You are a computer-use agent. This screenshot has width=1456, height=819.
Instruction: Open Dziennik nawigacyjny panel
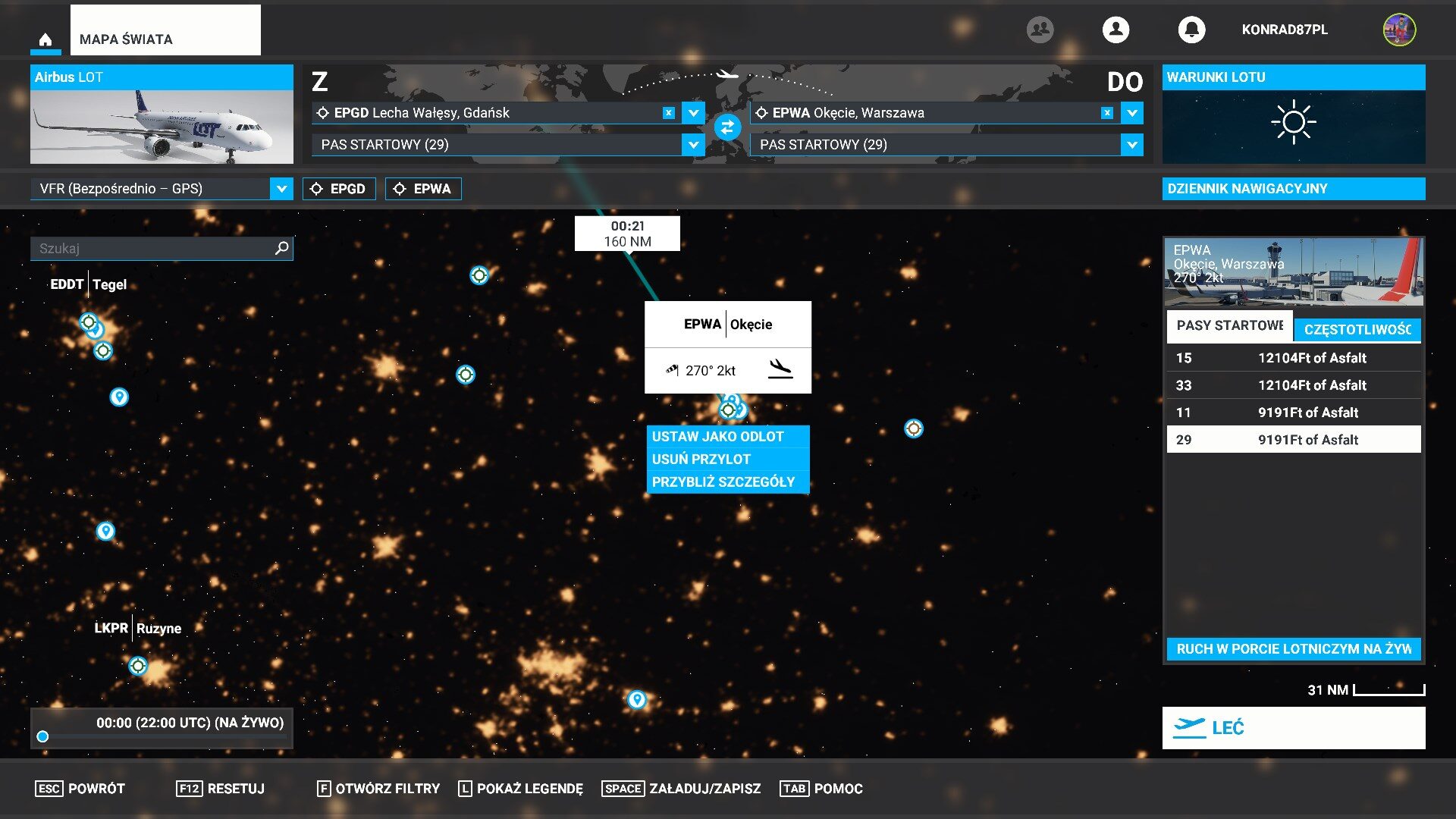click(x=1293, y=189)
